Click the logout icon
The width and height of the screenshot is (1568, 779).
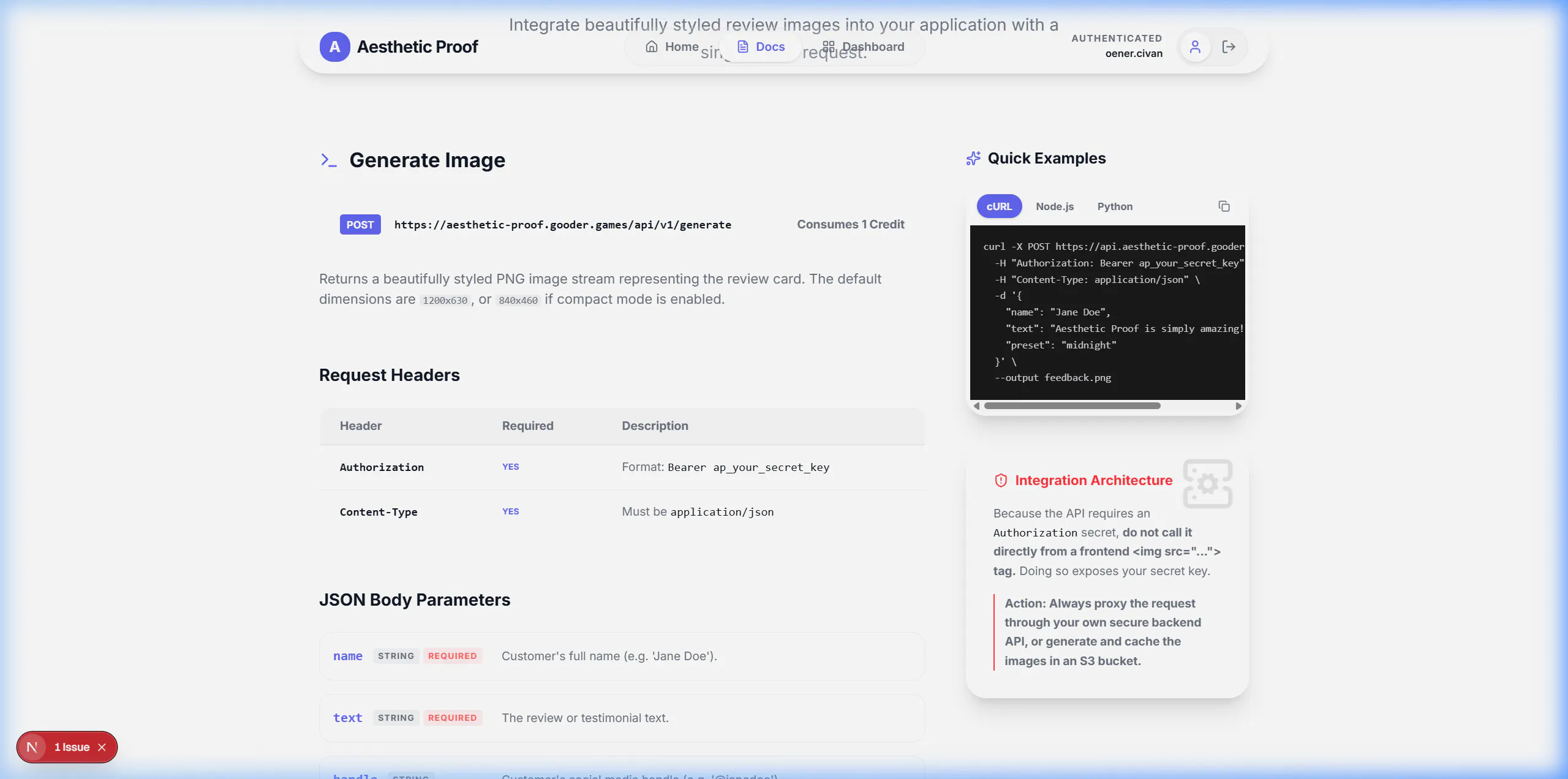click(1229, 47)
